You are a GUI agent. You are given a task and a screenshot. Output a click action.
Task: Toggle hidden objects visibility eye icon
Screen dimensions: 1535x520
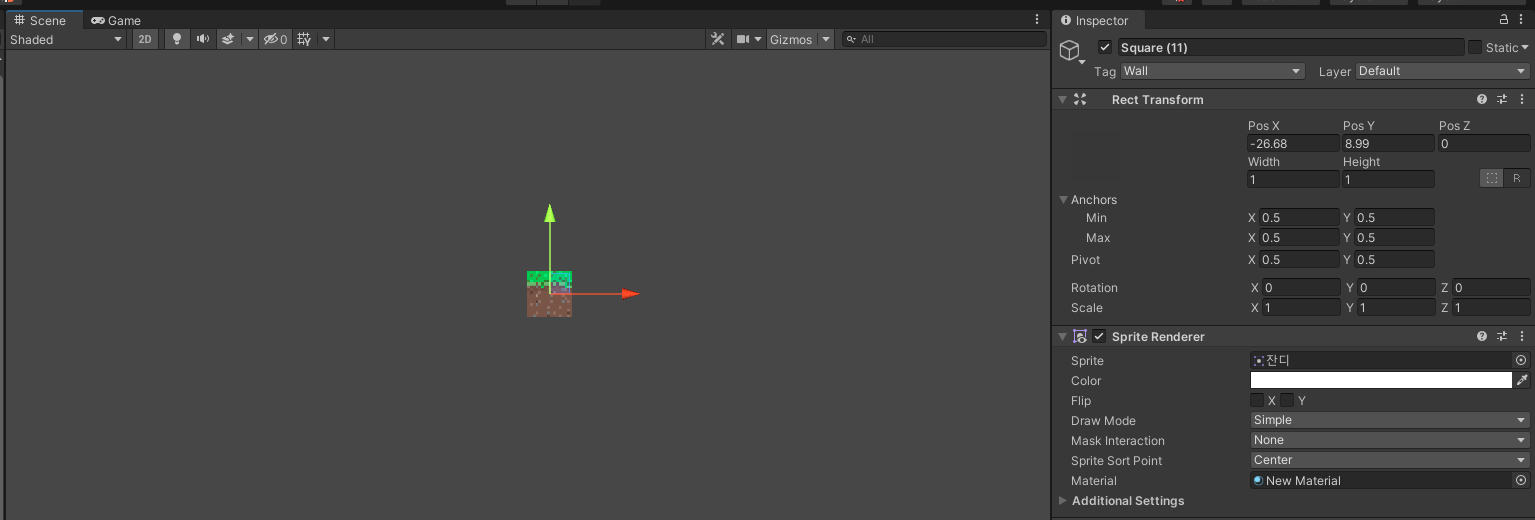[x=275, y=39]
